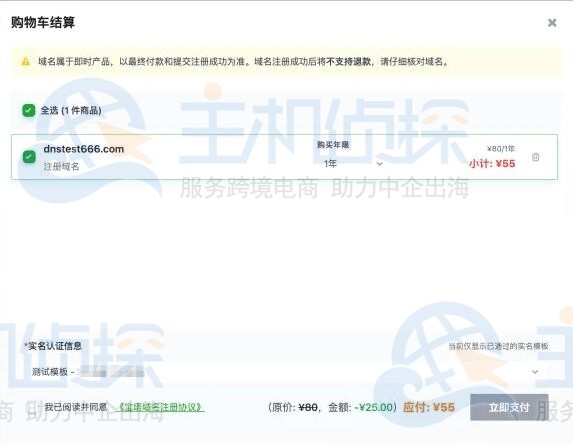
Task: Click the chevron on the 实名认证信息 selector
Action: (535, 372)
